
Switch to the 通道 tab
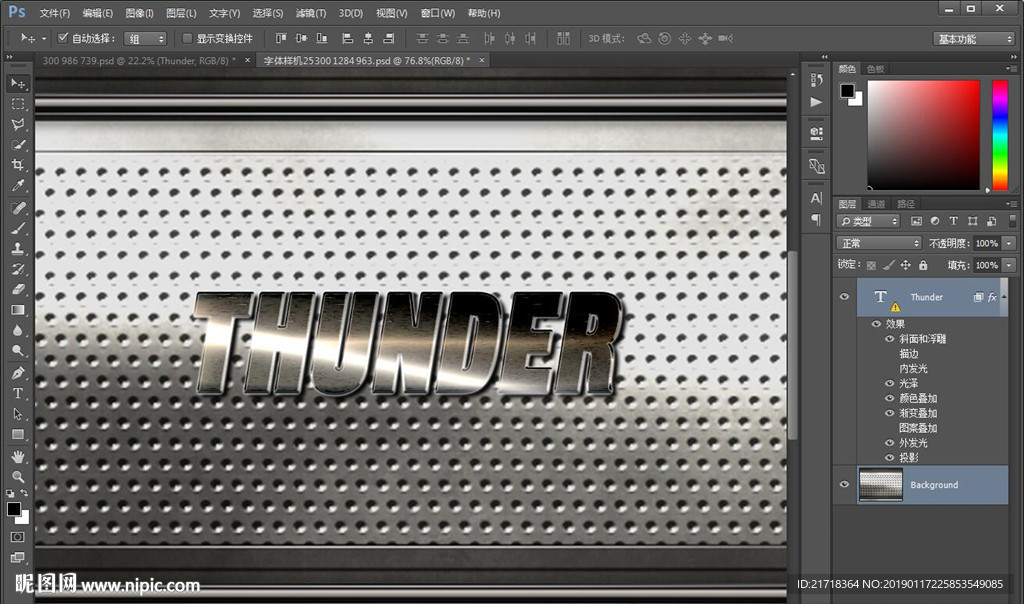click(x=876, y=204)
